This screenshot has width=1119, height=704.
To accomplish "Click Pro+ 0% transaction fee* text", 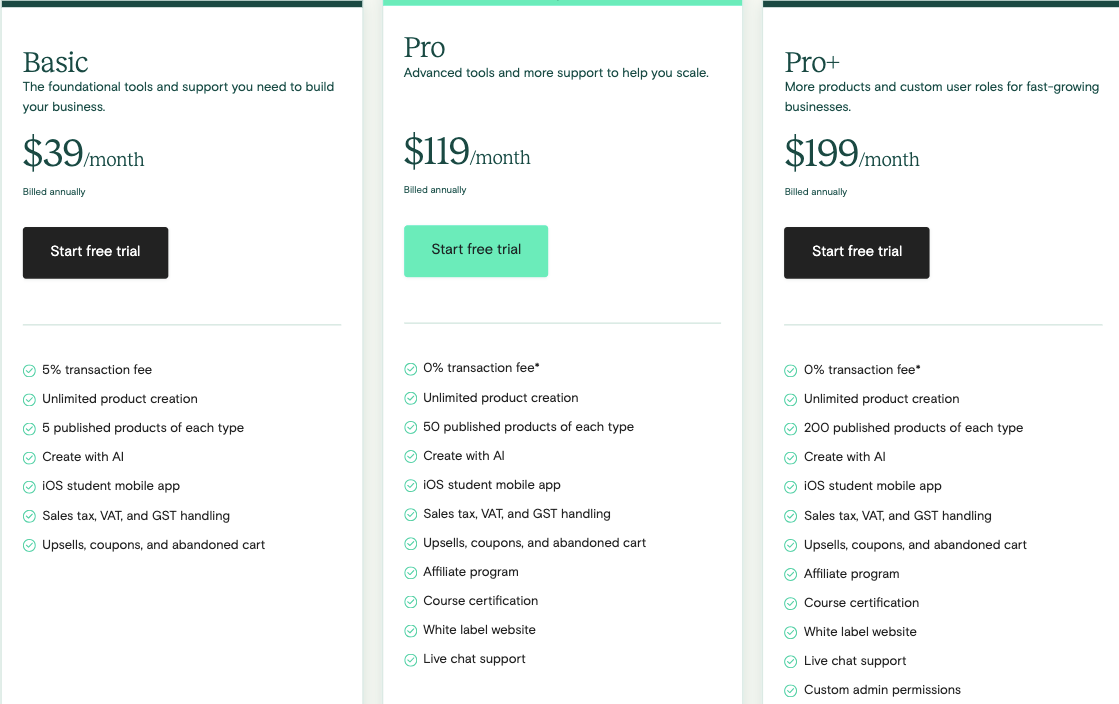I will 862,370.
